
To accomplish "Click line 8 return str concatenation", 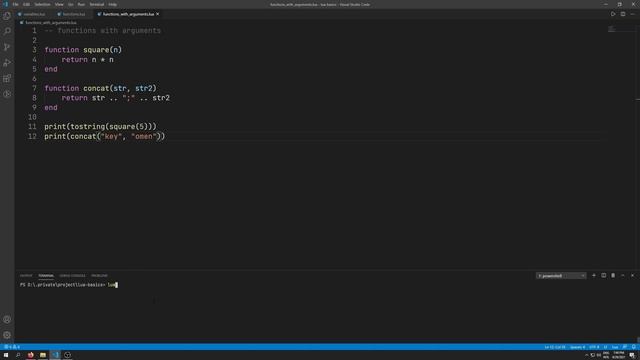I will [116, 98].
